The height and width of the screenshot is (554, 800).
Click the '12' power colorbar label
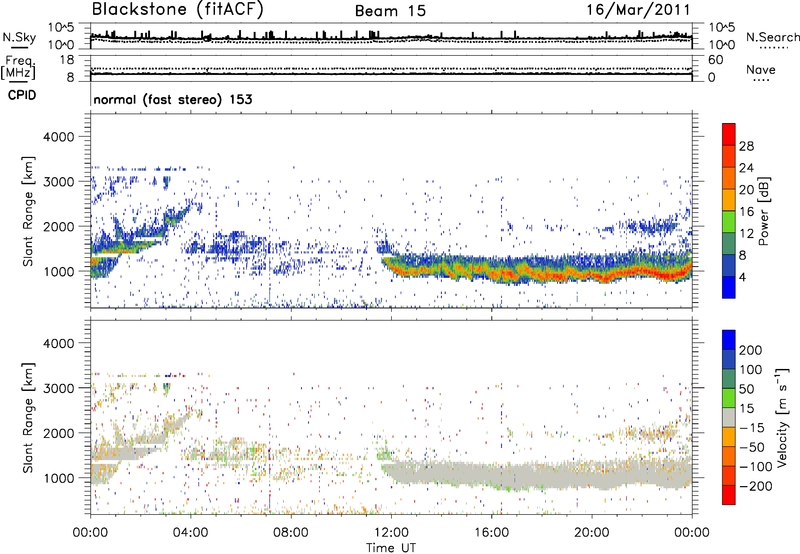[746, 234]
